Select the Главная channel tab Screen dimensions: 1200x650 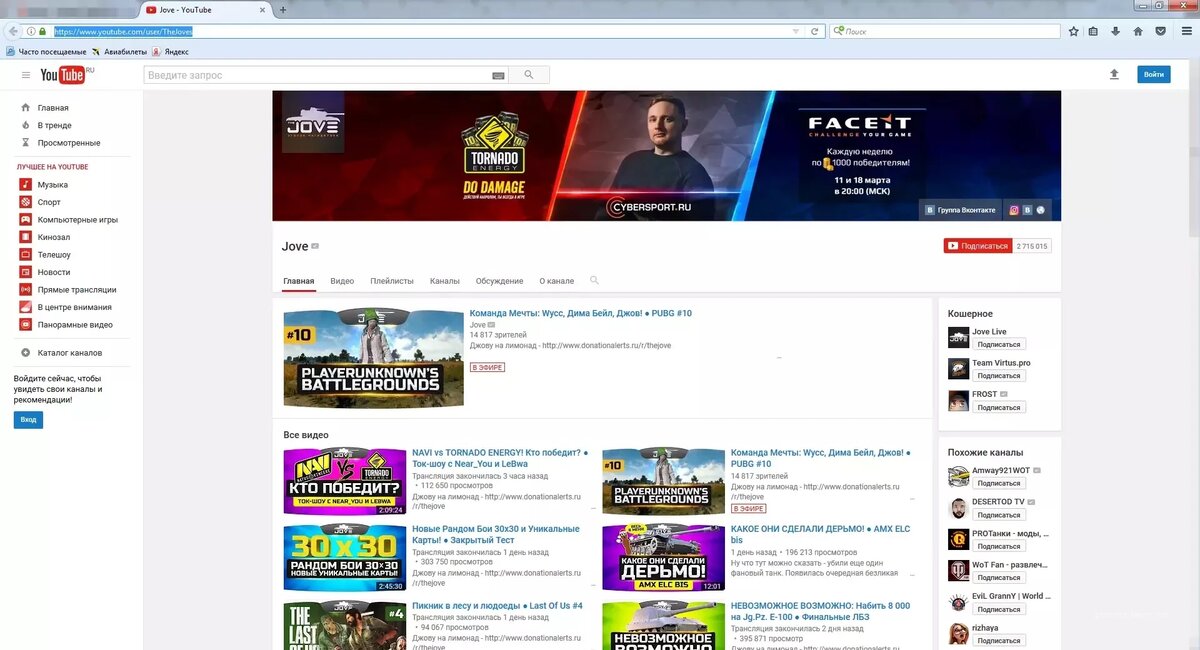[299, 281]
